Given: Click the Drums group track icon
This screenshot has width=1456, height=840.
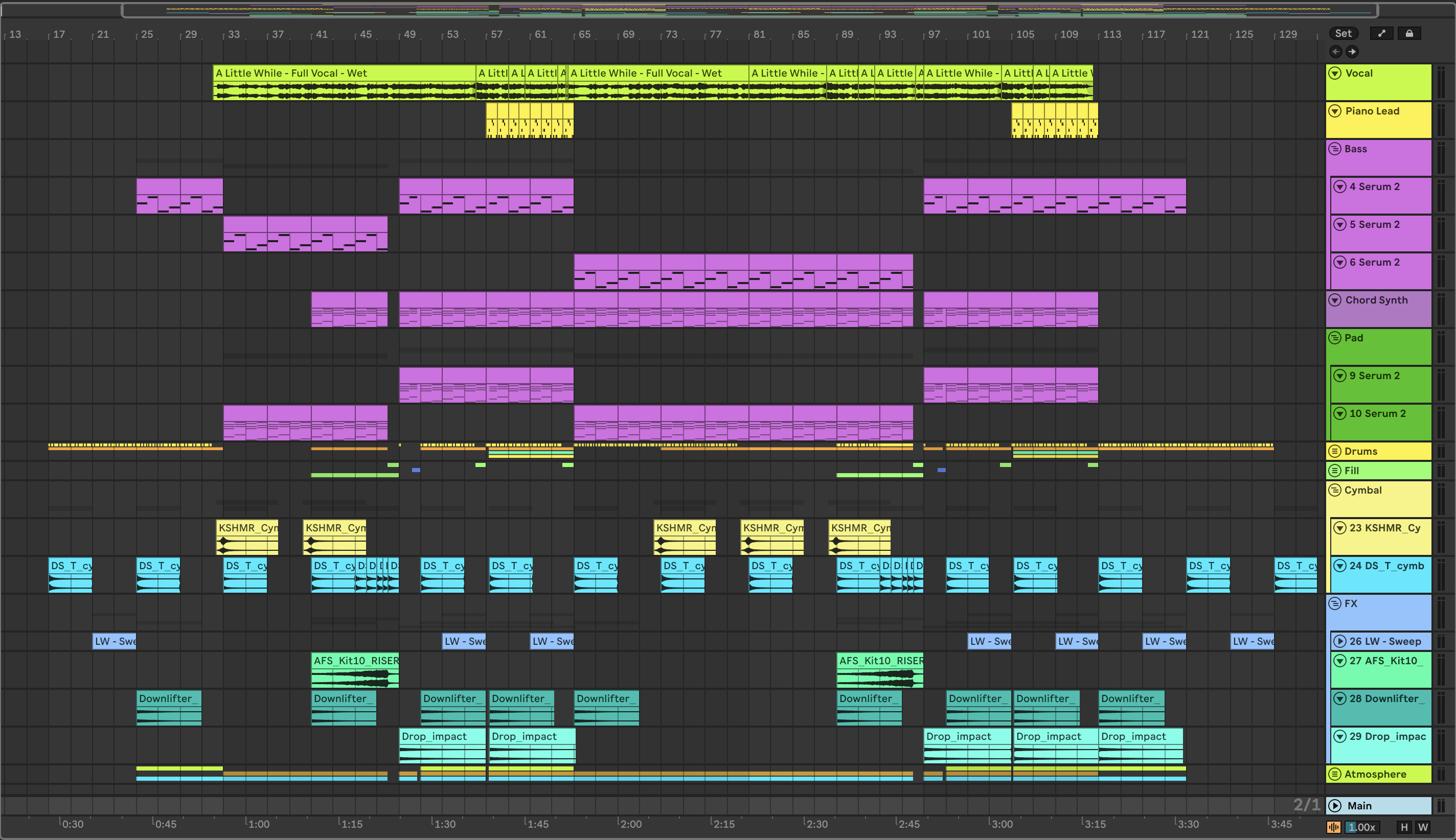Looking at the screenshot, I should 1335,451.
